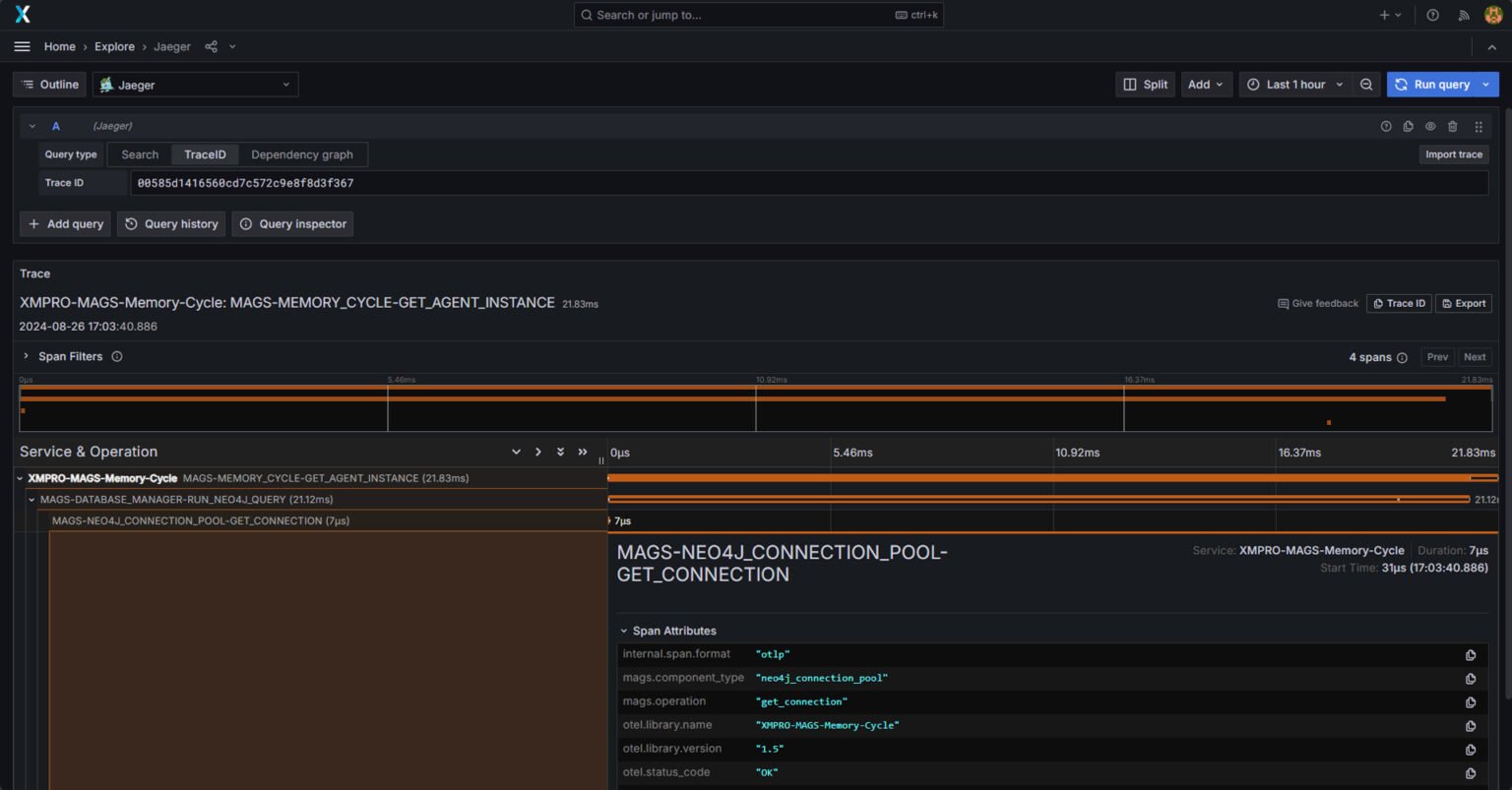Click the Run query button
This screenshot has width=1512, height=790.
1432,85
